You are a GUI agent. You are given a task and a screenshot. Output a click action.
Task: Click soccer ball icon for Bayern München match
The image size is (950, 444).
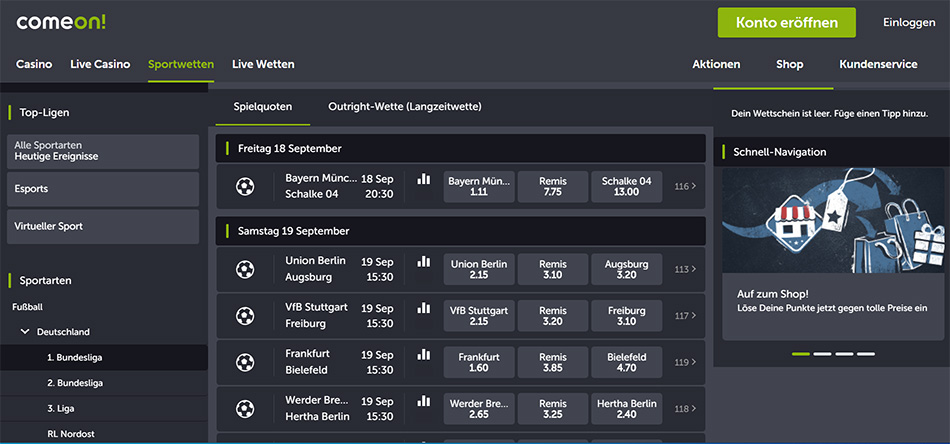(x=245, y=187)
